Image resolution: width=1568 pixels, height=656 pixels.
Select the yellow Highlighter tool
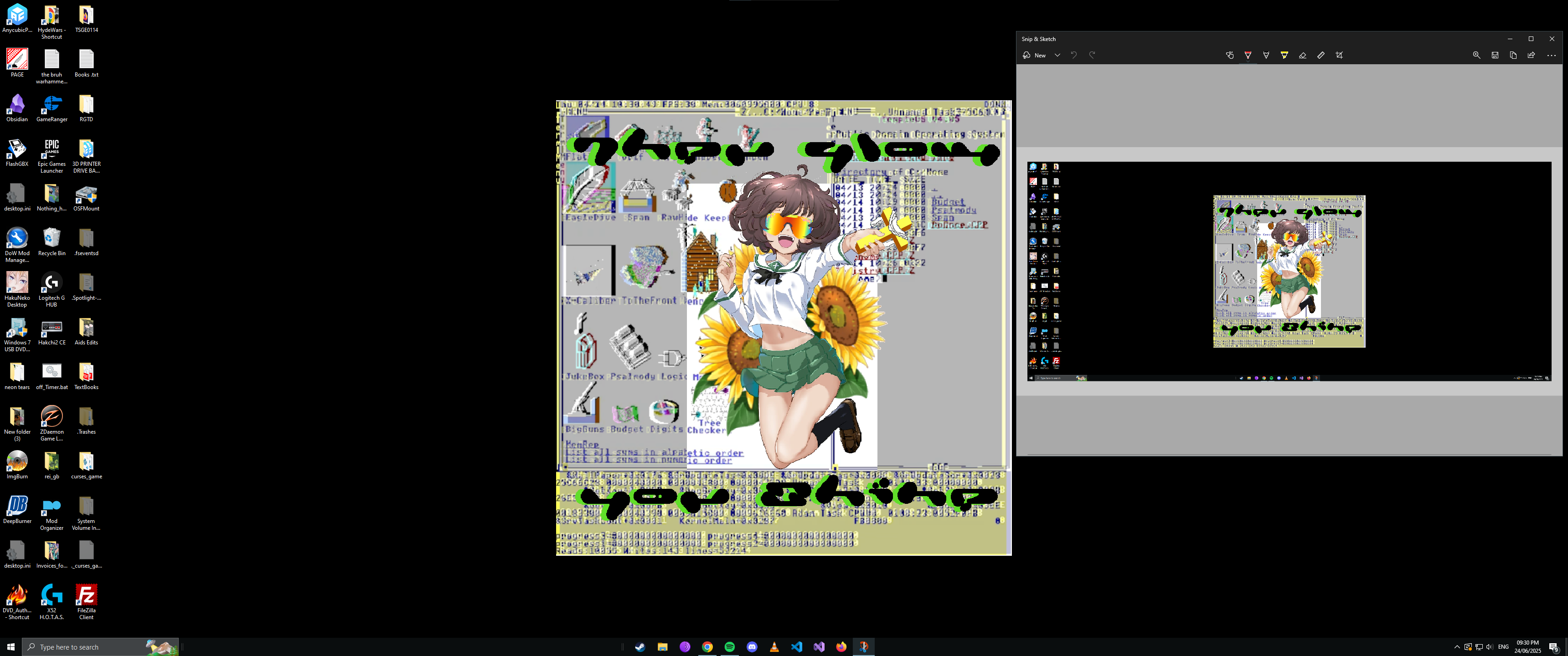(x=1284, y=56)
